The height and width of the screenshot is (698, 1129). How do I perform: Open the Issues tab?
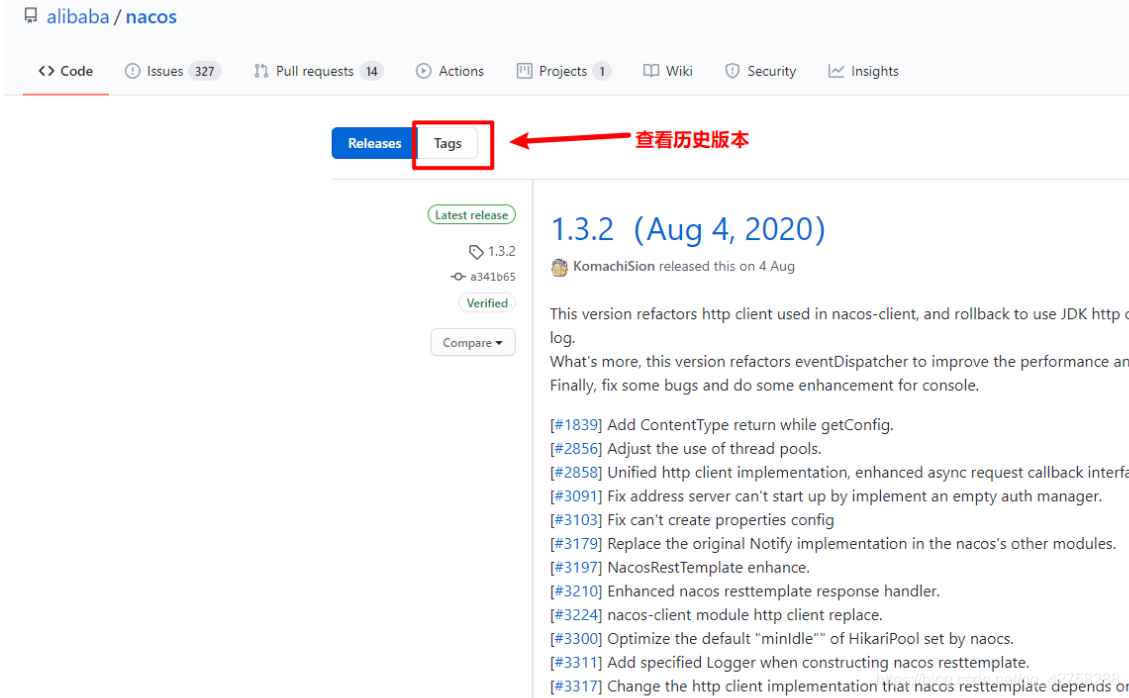coord(173,71)
